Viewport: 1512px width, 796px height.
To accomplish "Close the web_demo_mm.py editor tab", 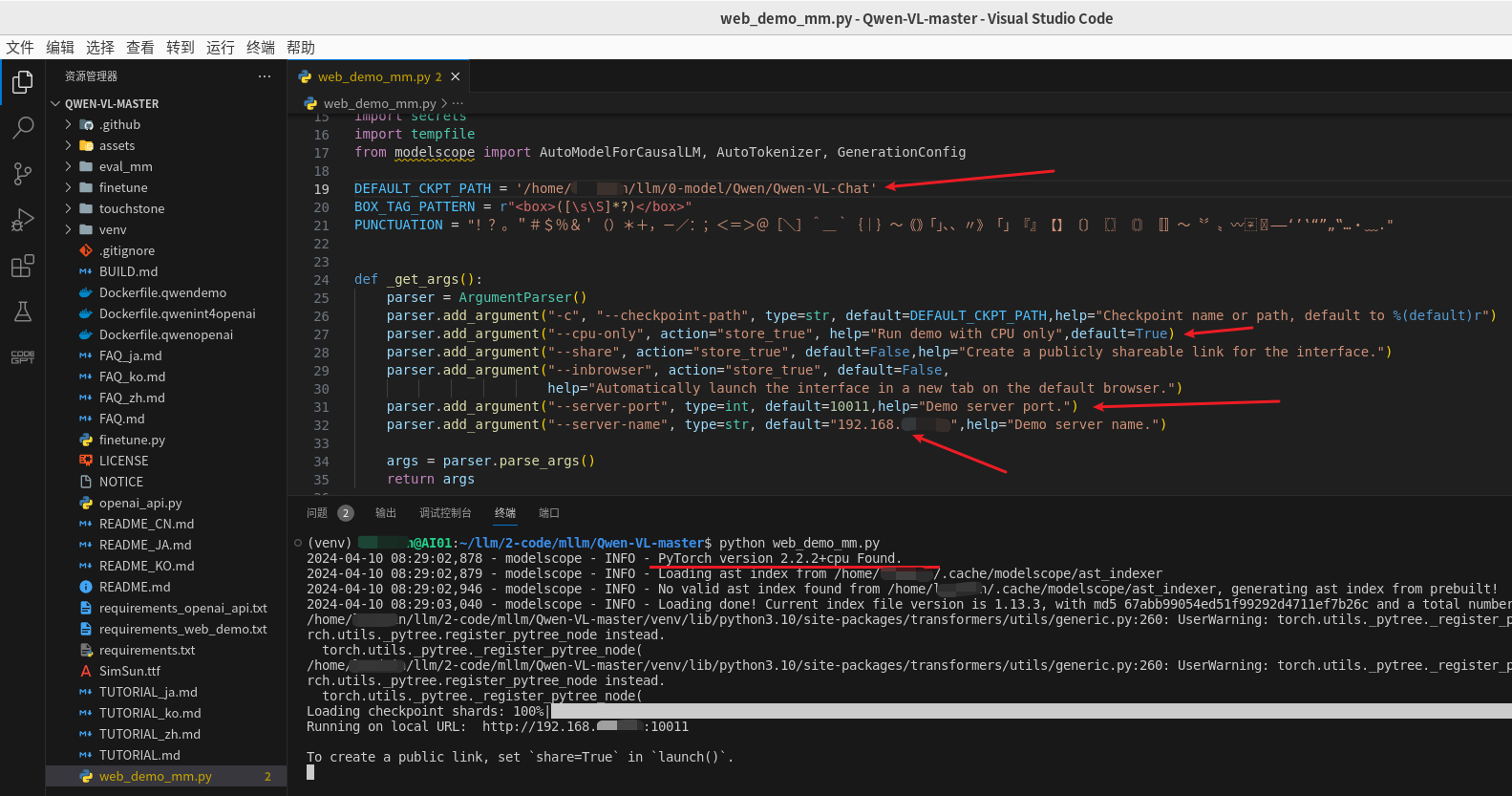I will pos(456,76).
